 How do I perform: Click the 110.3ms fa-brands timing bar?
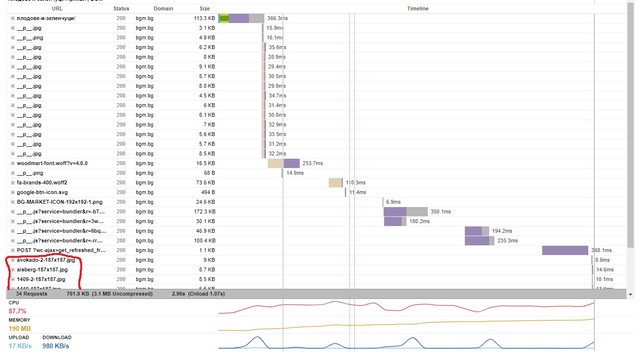336,183
